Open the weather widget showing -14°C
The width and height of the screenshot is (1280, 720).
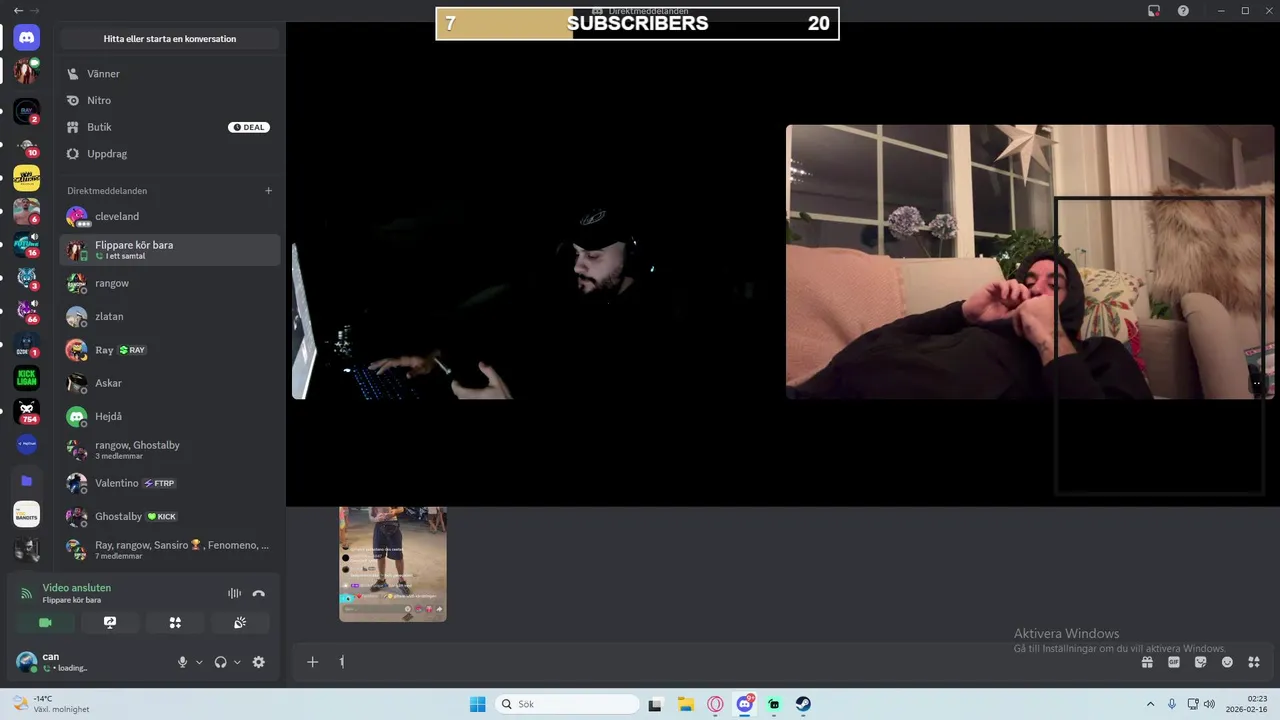tap(52, 704)
